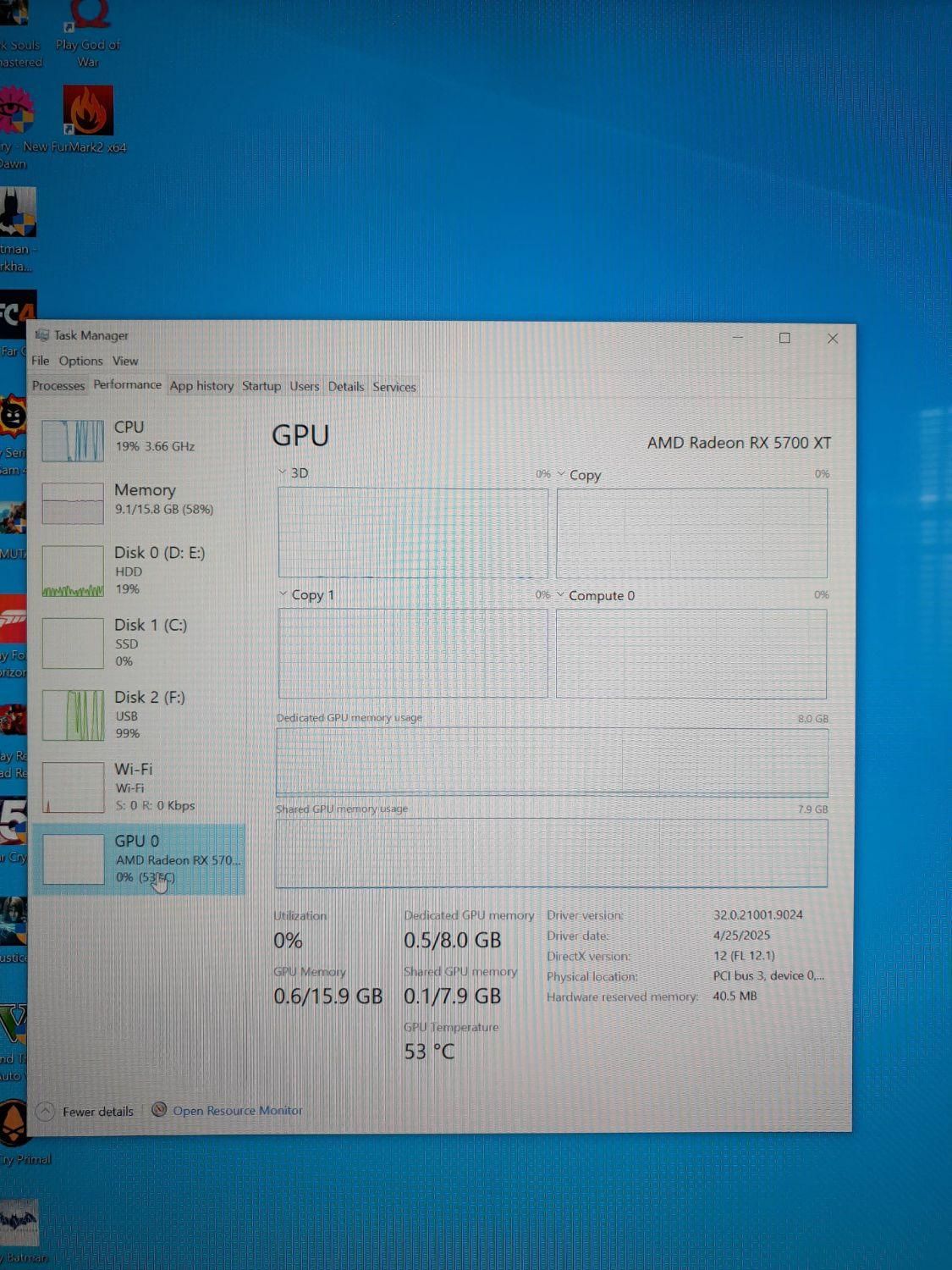The image size is (952, 1270).
Task: Click the Disk 0 activity mini graph
Action: point(73,571)
